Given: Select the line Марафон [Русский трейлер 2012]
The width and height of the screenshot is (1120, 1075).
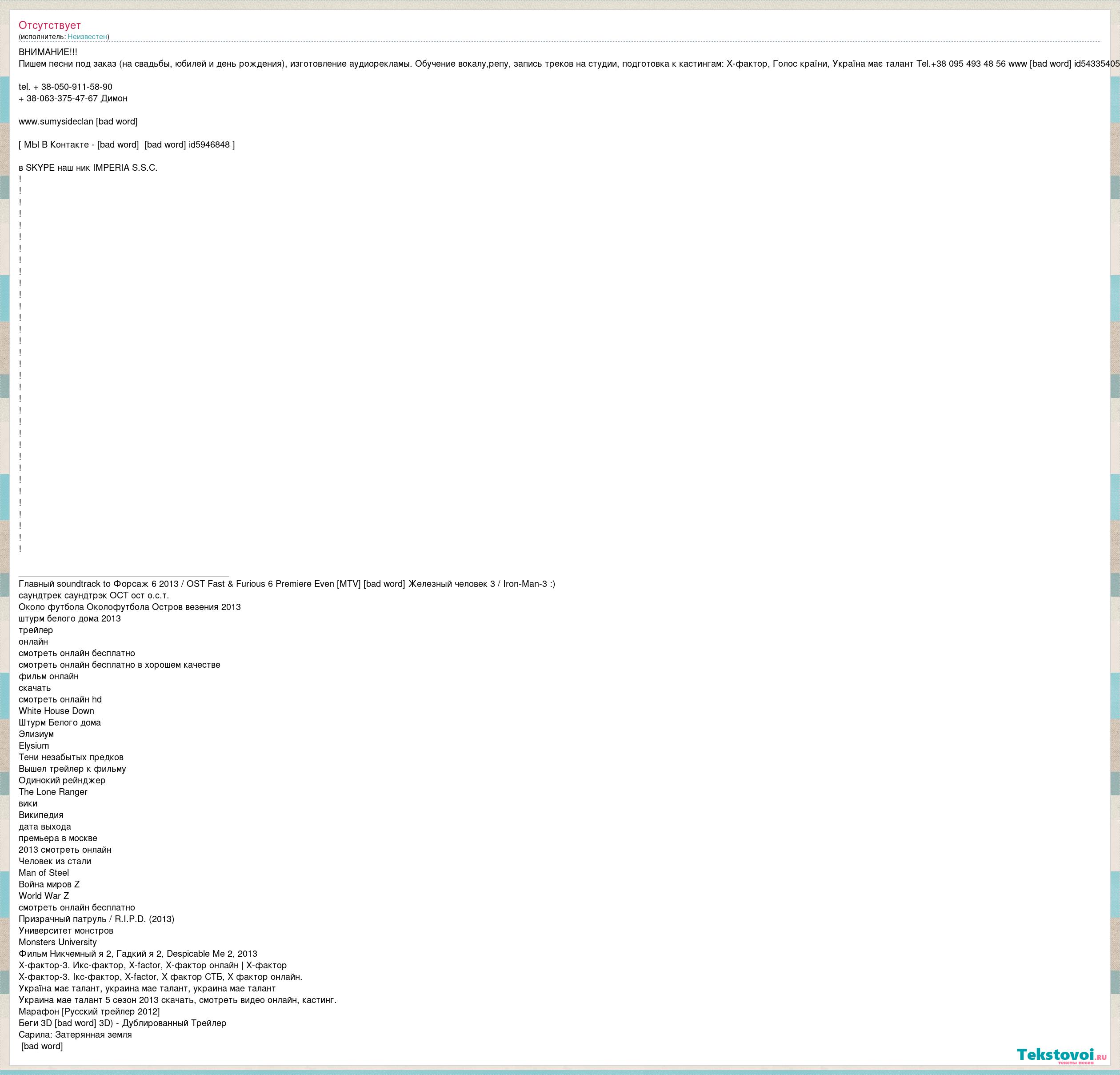Looking at the screenshot, I should tap(89, 1011).
